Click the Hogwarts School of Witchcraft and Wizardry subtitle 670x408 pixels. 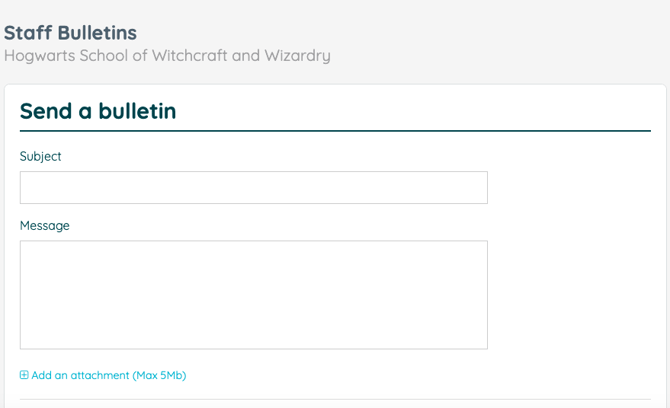(x=167, y=56)
